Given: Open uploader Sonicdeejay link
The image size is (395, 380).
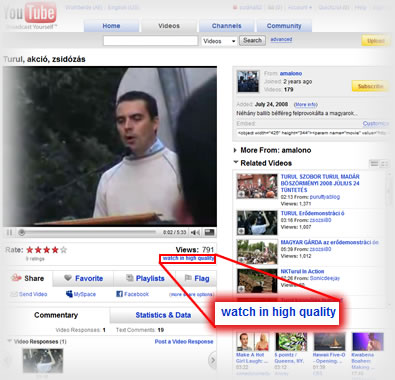Looking at the screenshot, I should click(x=325, y=278).
